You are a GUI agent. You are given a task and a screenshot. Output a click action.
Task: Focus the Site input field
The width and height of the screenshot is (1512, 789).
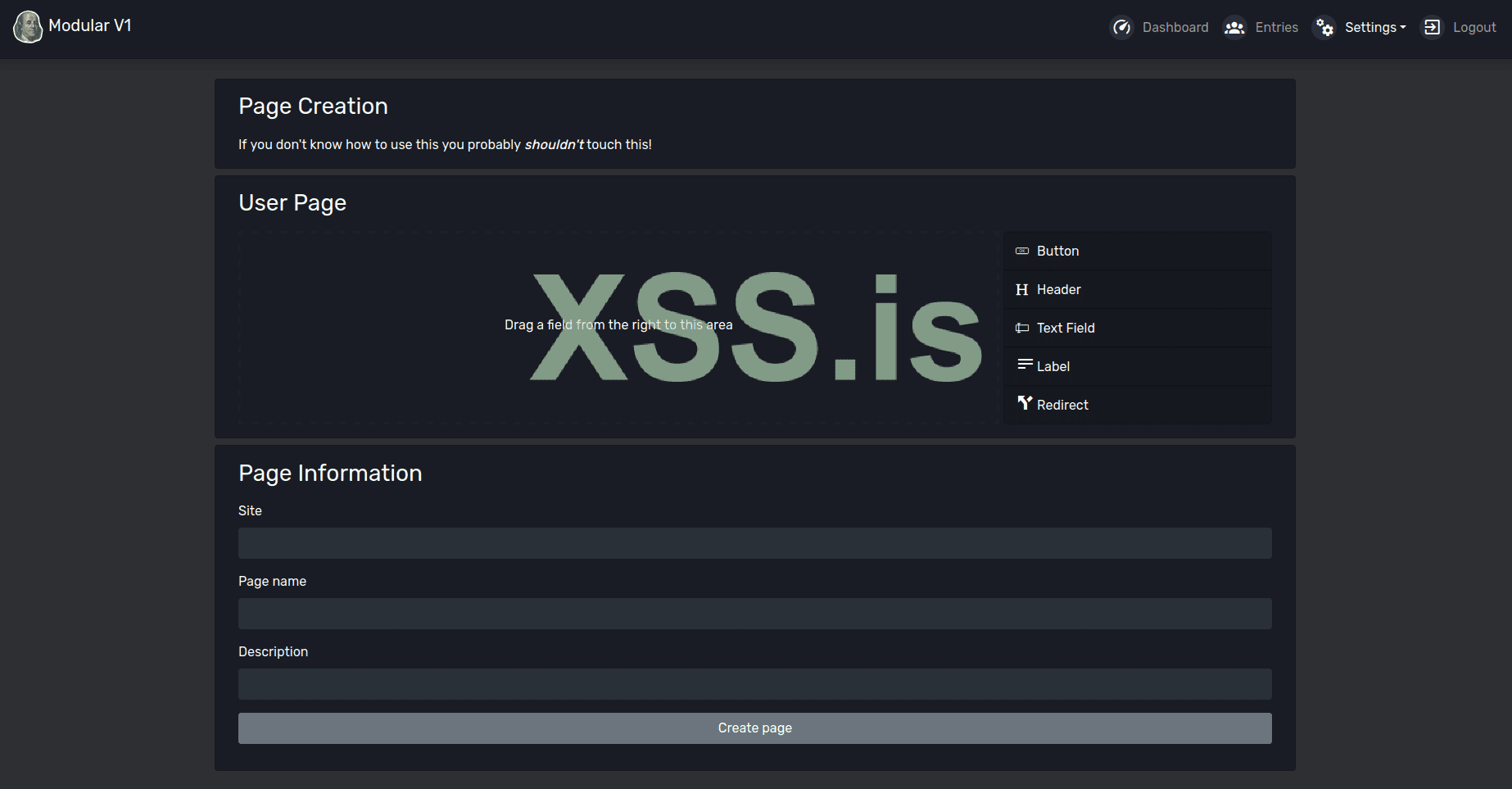754,543
